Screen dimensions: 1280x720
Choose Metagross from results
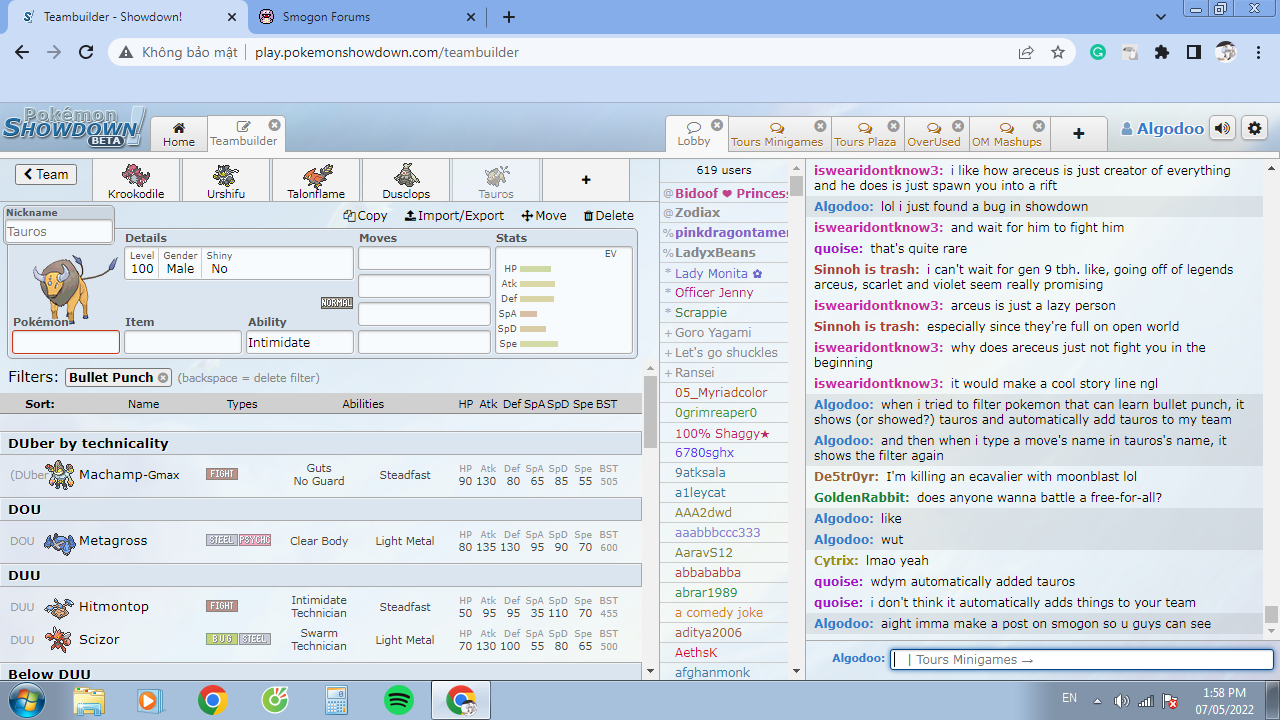320,541
